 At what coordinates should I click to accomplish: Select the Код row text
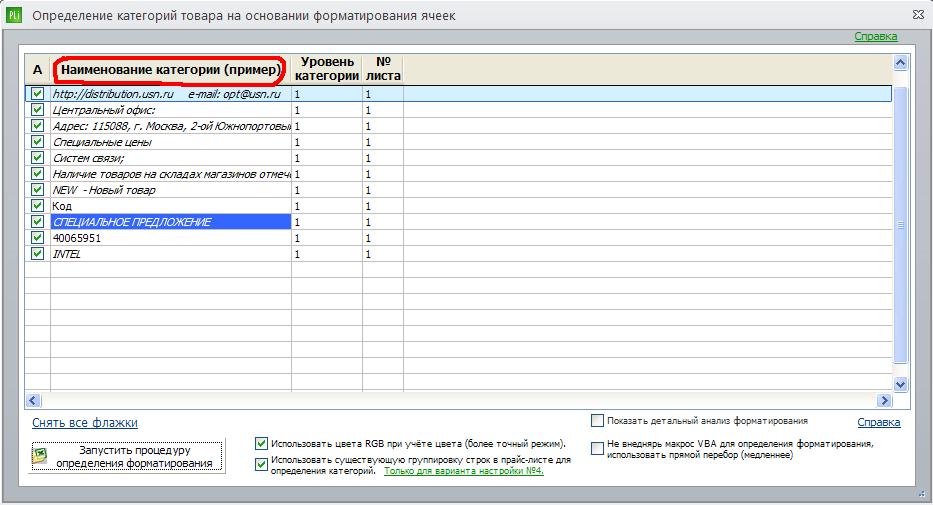point(62,206)
